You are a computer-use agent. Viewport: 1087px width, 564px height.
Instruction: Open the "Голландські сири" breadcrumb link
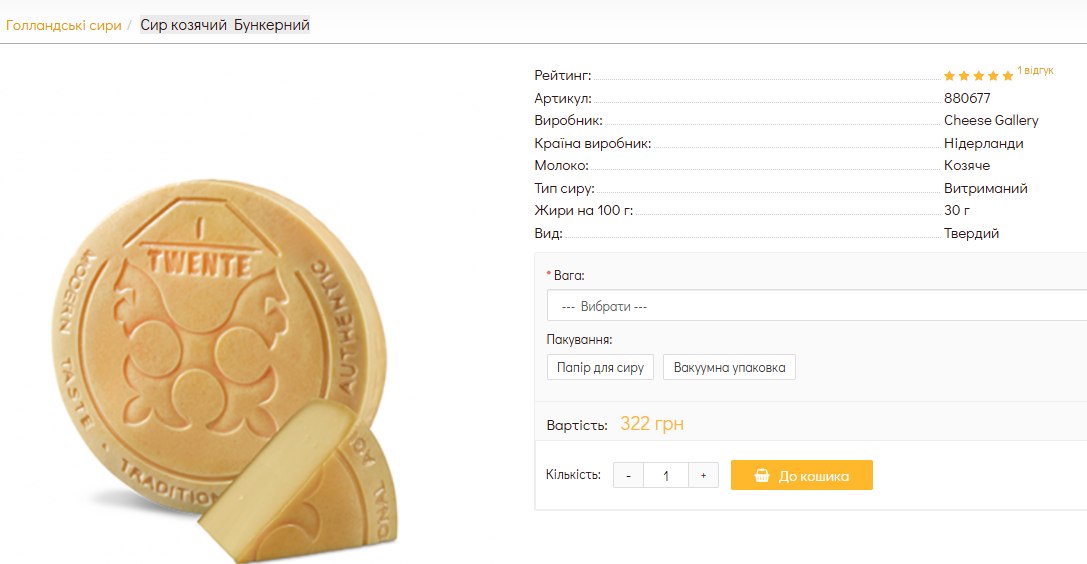[63, 25]
